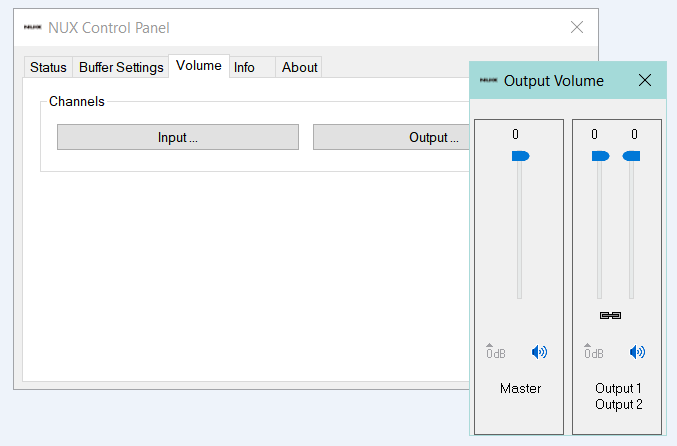The width and height of the screenshot is (677, 446).
Task: Open the About tab
Action: (x=299, y=67)
